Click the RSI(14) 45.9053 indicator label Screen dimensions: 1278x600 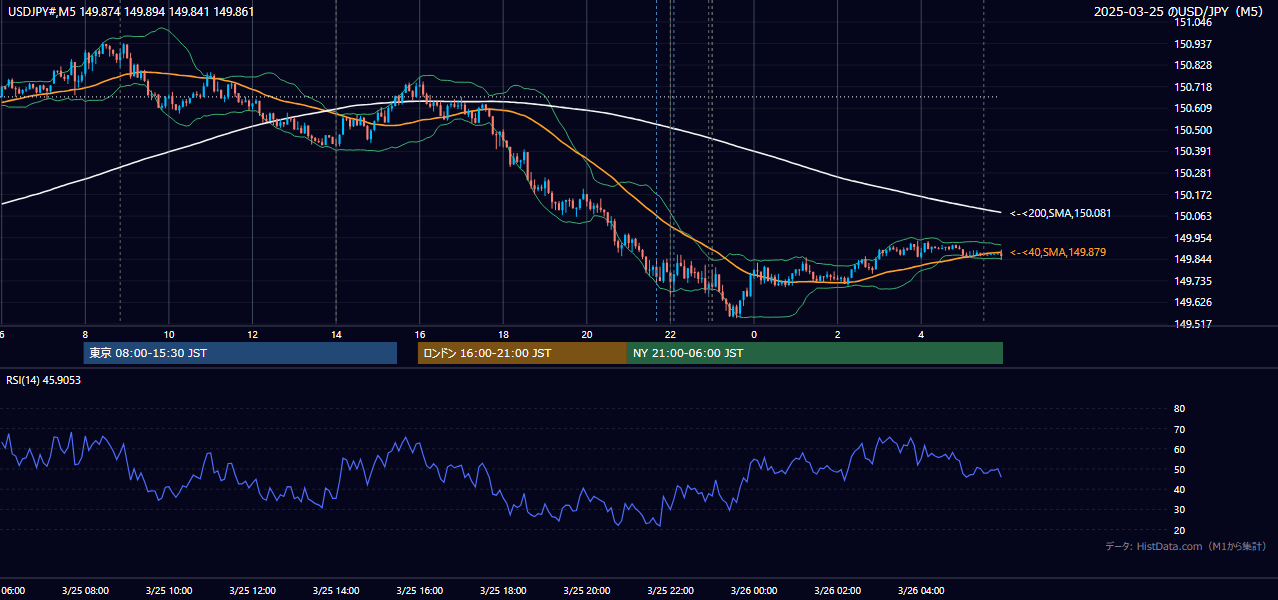coord(44,380)
